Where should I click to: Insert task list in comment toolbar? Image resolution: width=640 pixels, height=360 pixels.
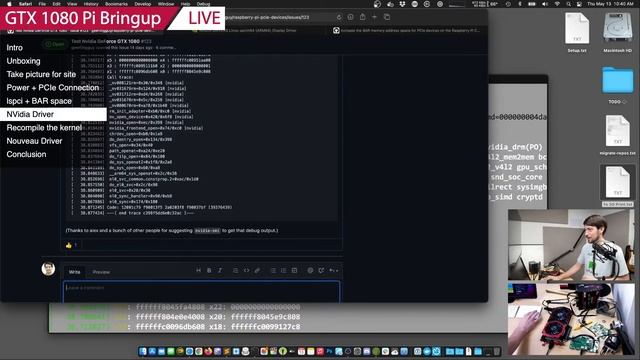pyautogui.click(x=294, y=270)
